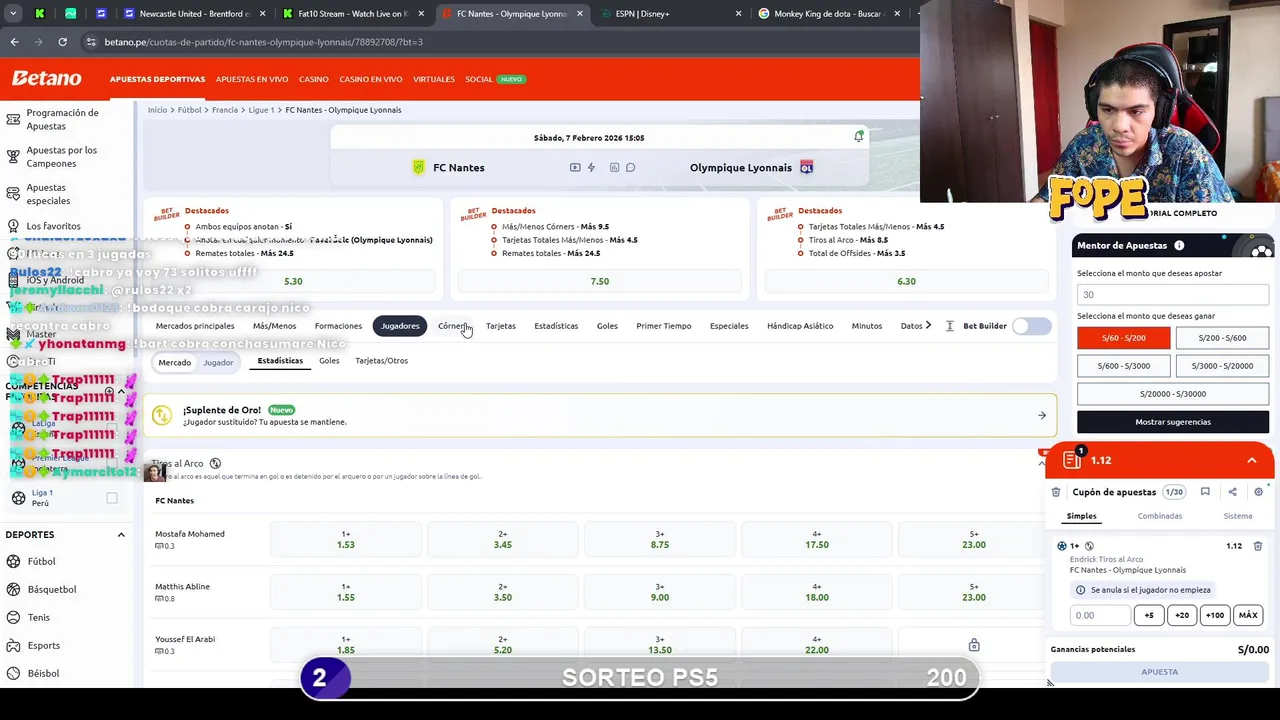The height and width of the screenshot is (720, 1280).
Task: Open the Tarjetas market tab
Action: click(x=501, y=326)
